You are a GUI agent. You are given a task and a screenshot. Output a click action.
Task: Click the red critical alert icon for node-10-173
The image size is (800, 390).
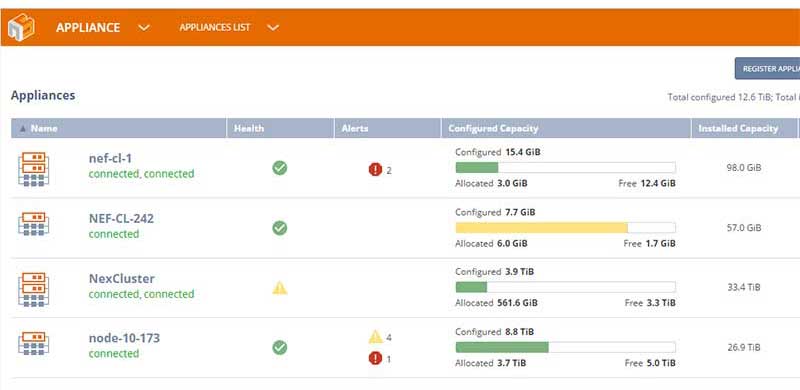click(x=376, y=359)
